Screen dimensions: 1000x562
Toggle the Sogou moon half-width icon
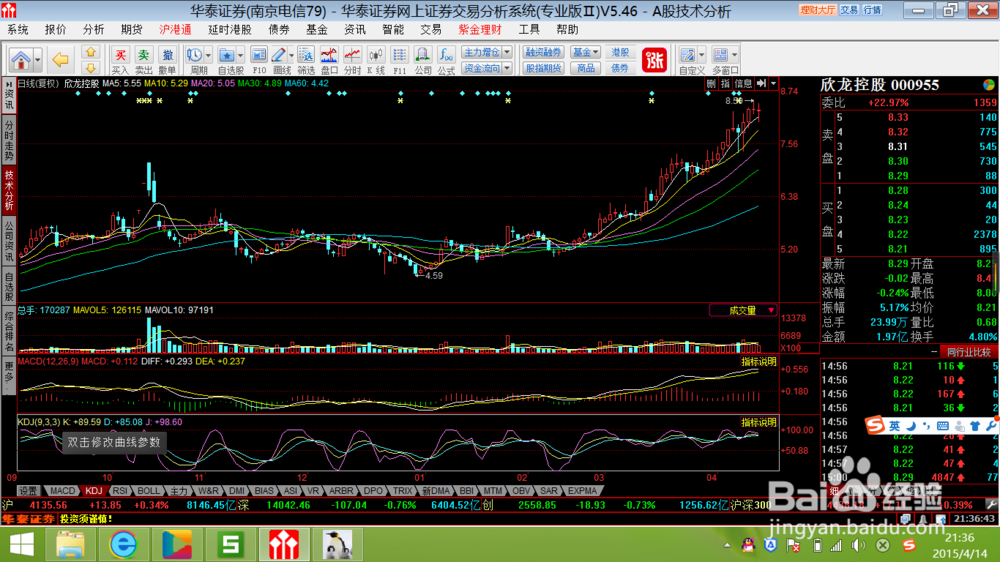point(911,426)
